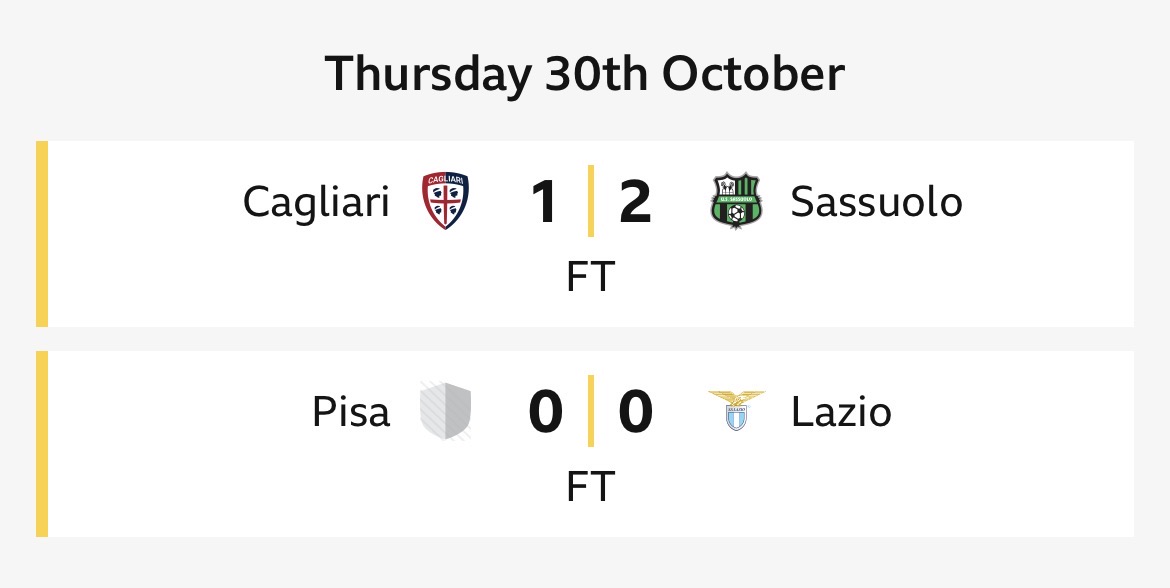Click yellow left bar of Cagliari match card
Image resolution: width=1170 pixels, height=588 pixels.
(x=42, y=234)
